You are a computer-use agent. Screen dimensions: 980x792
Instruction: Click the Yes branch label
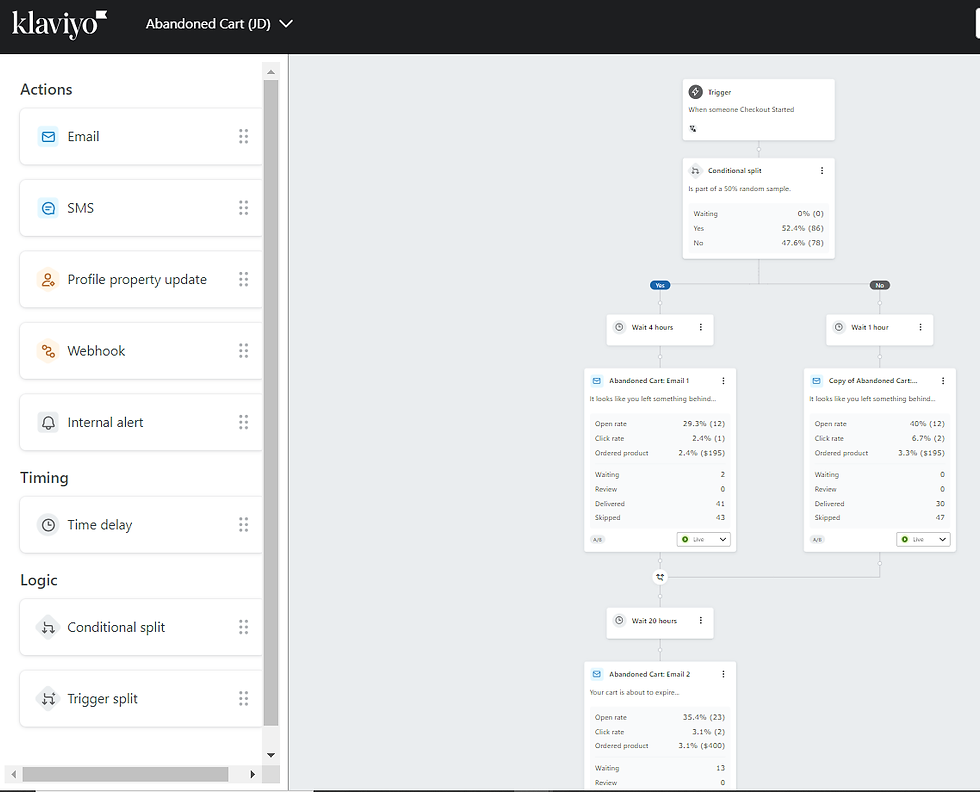click(x=660, y=285)
